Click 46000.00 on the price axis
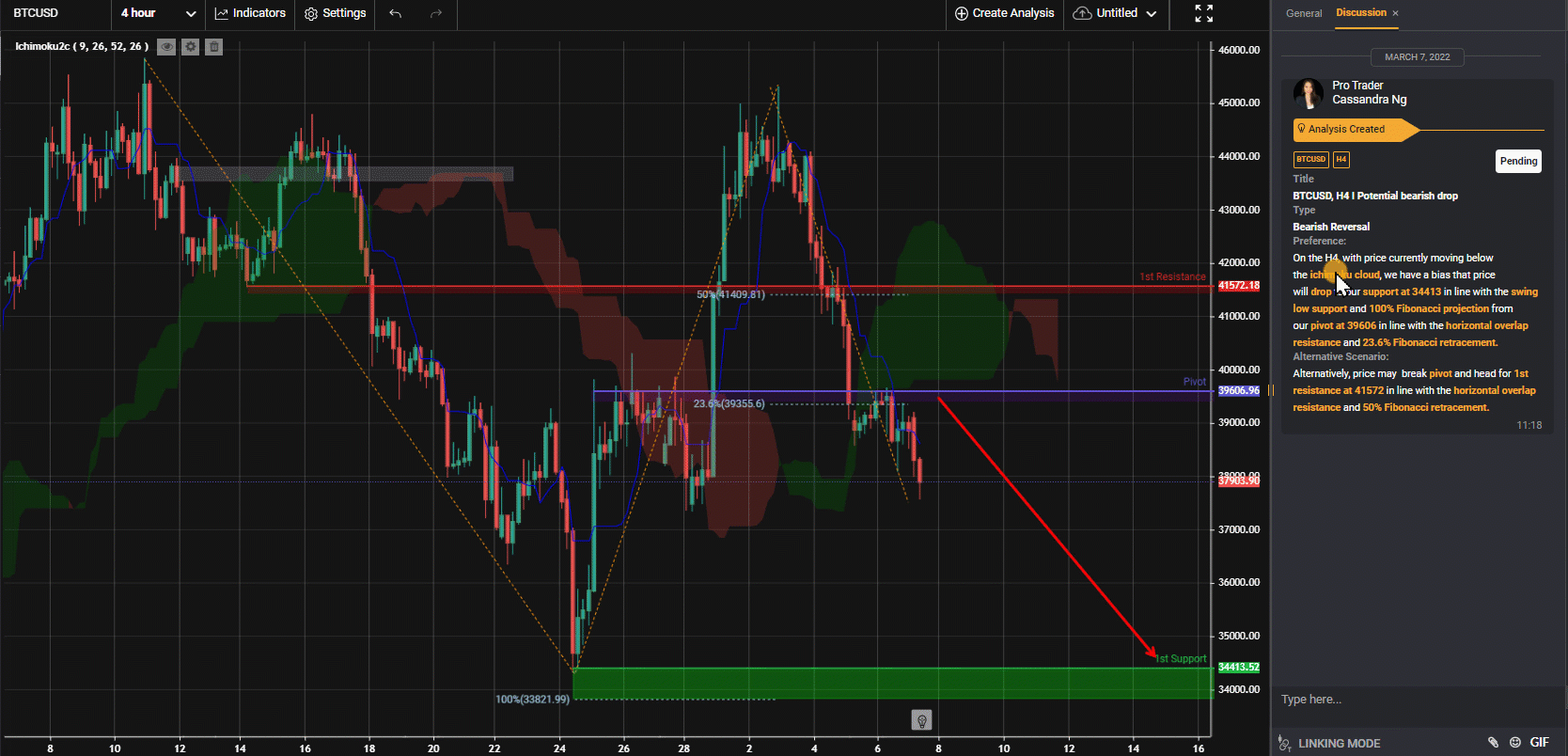The image size is (1568, 756). click(1239, 50)
